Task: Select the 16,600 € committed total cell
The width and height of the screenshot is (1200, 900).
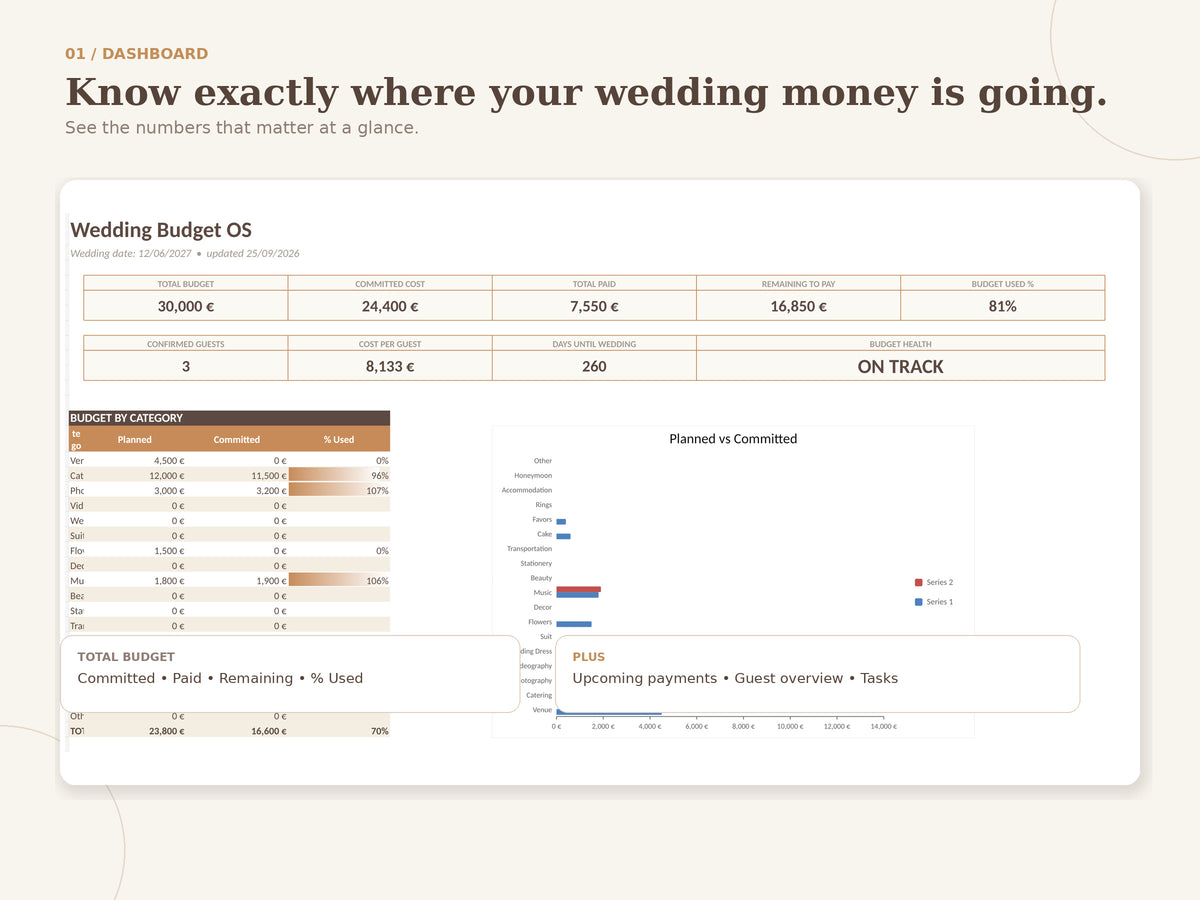Action: pos(237,731)
